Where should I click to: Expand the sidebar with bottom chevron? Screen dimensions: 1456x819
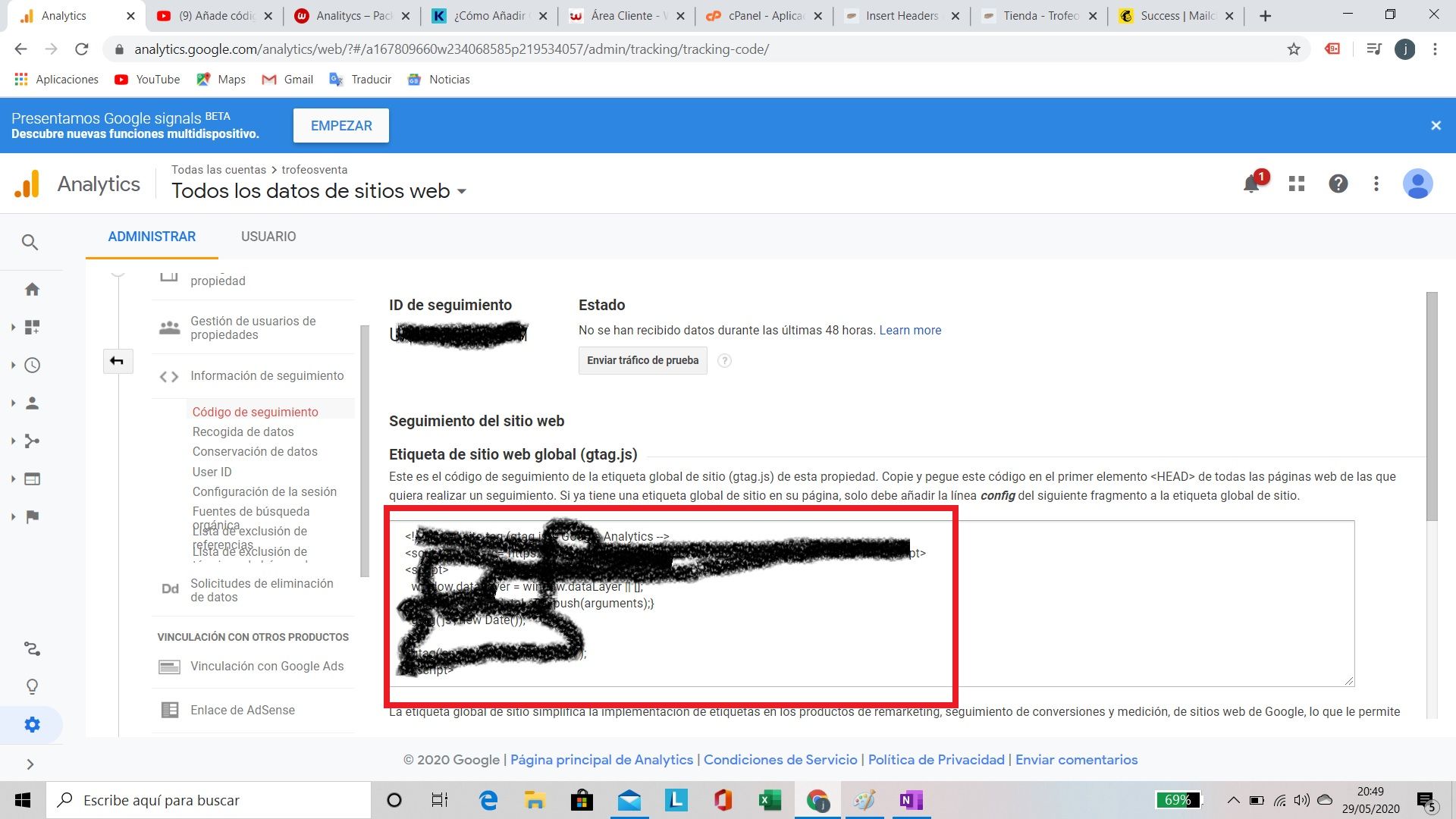pyautogui.click(x=30, y=764)
